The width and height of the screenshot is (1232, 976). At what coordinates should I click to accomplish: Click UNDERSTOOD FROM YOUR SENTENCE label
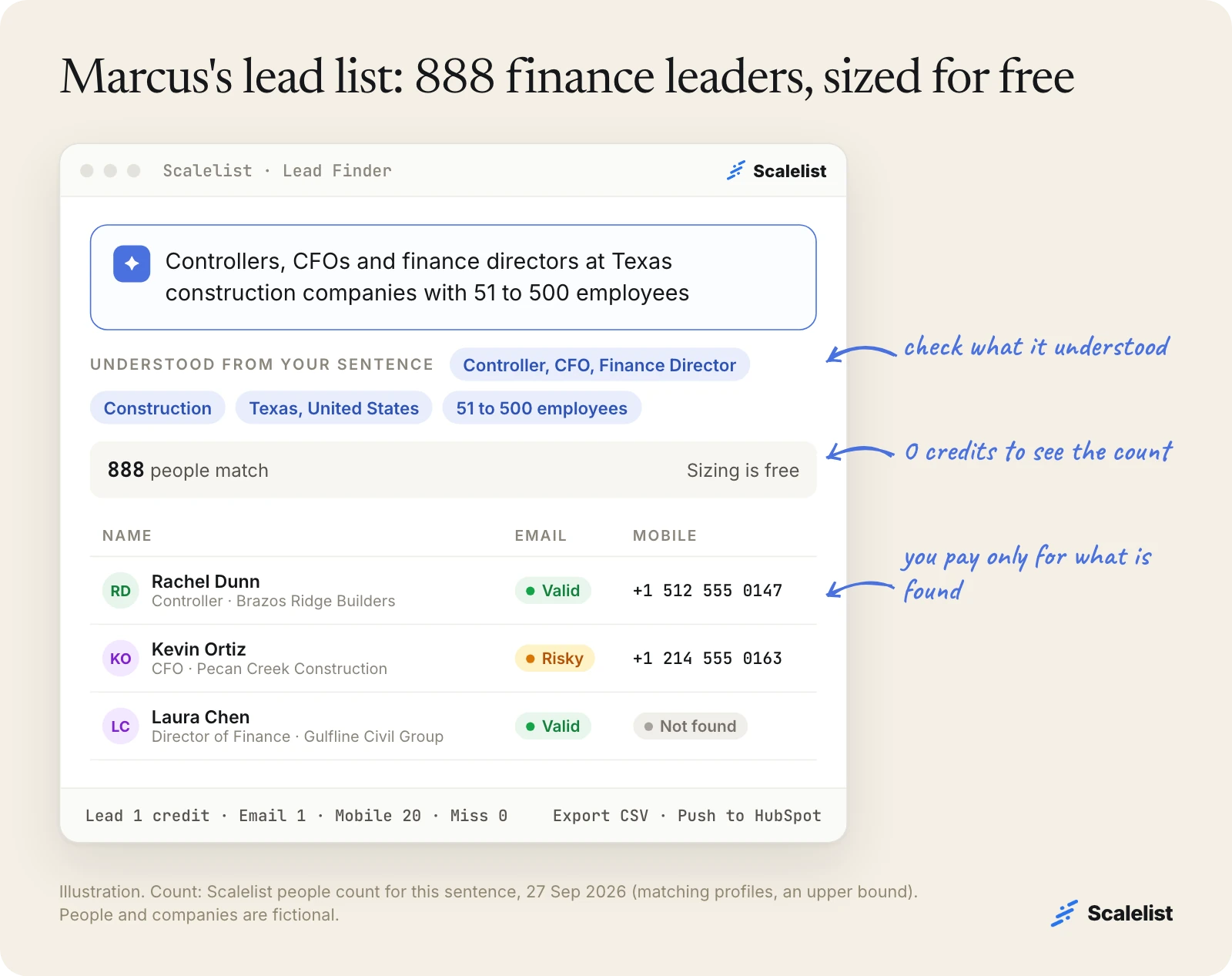[262, 364]
